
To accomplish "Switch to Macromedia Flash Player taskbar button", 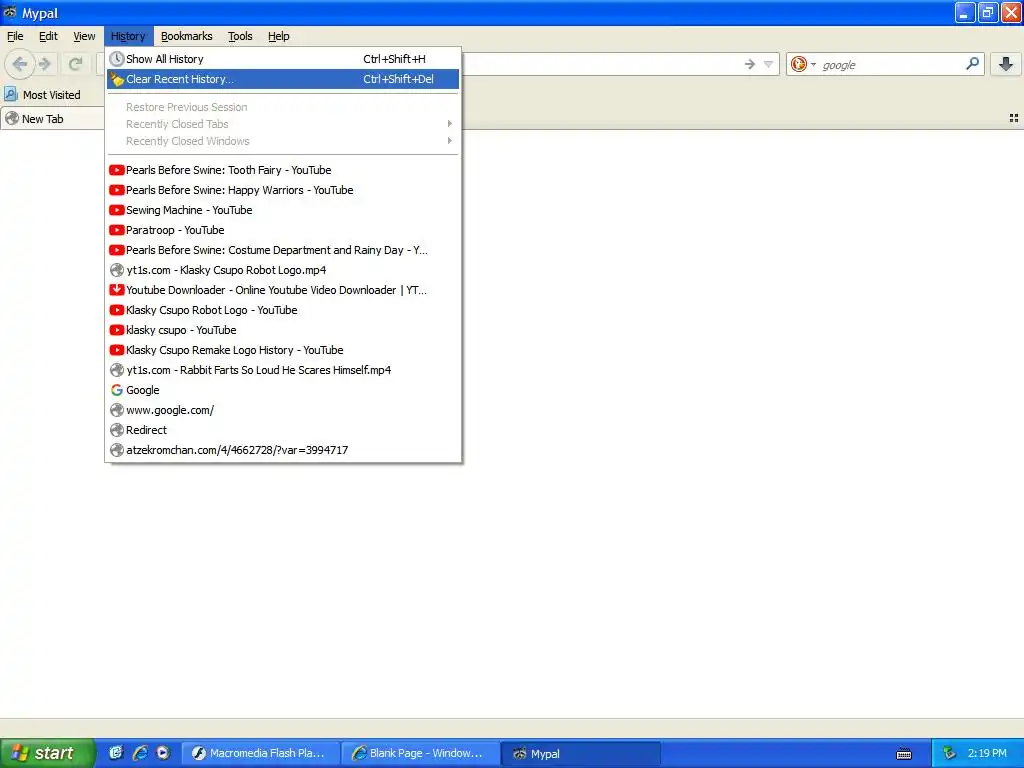I will [x=261, y=754].
